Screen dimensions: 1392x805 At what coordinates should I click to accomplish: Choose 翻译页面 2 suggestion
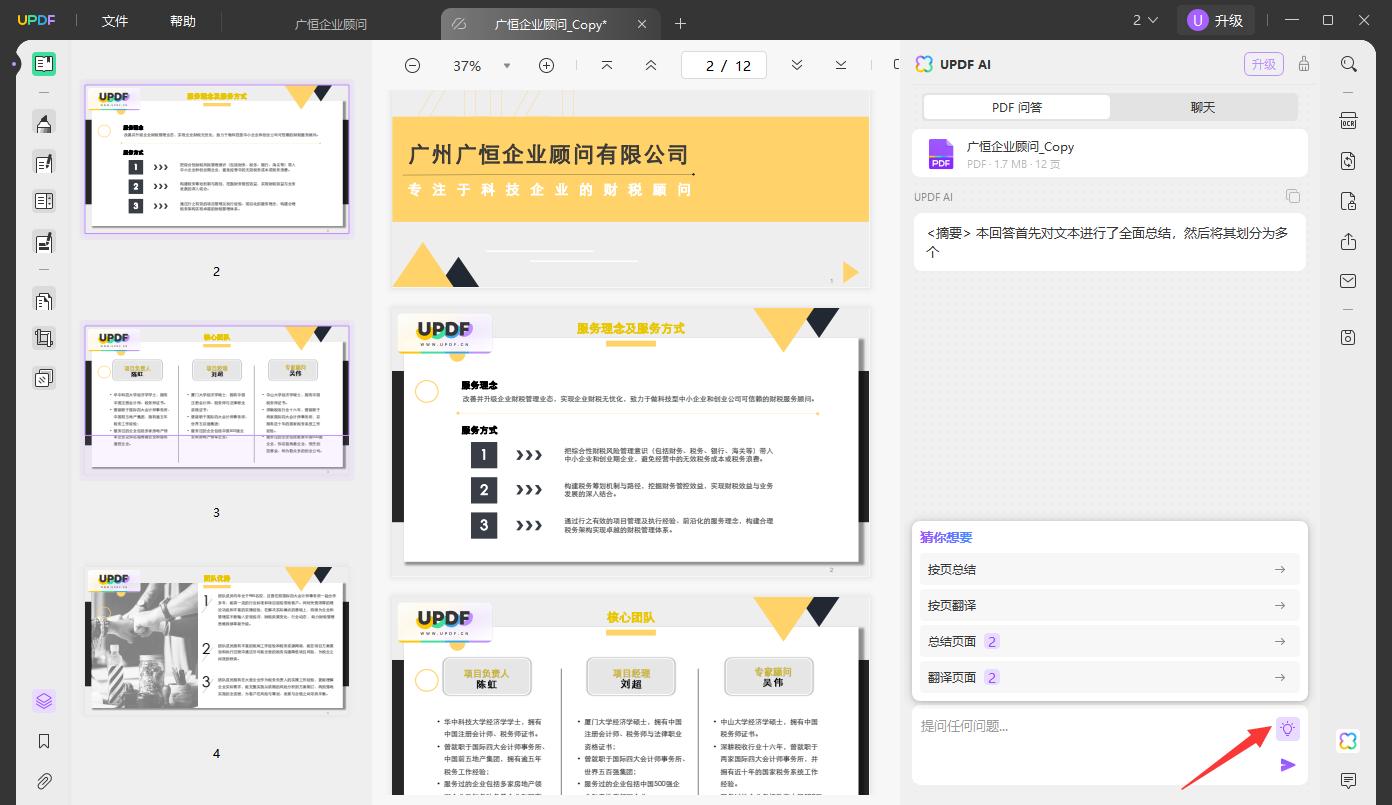point(1110,677)
